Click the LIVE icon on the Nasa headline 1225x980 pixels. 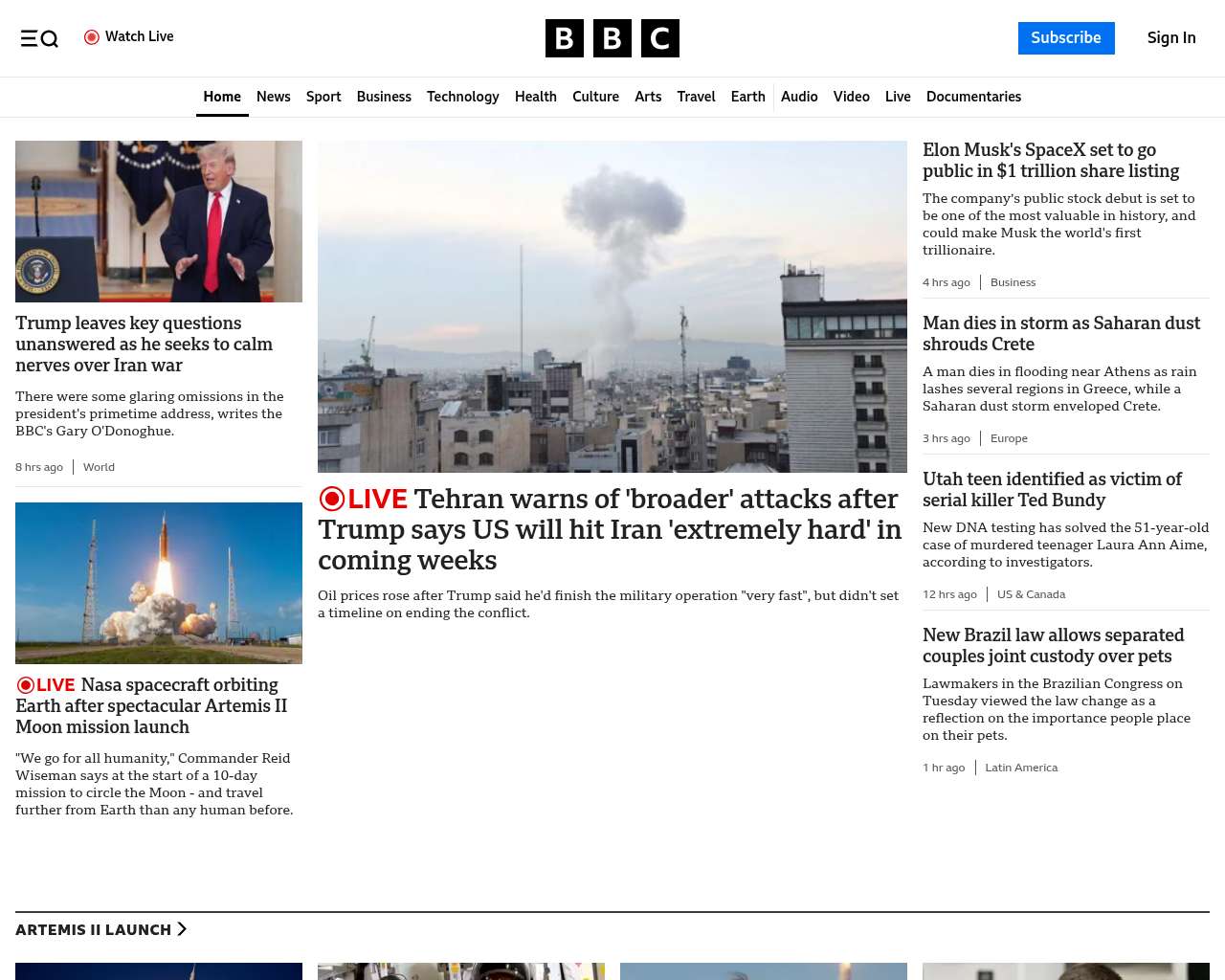[26, 685]
